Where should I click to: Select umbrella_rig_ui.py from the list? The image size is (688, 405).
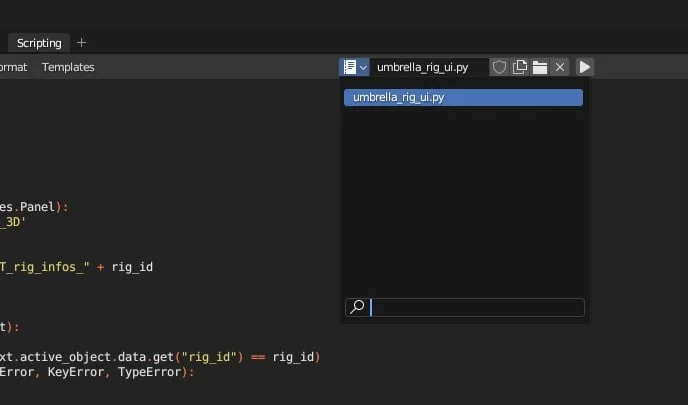(463, 97)
